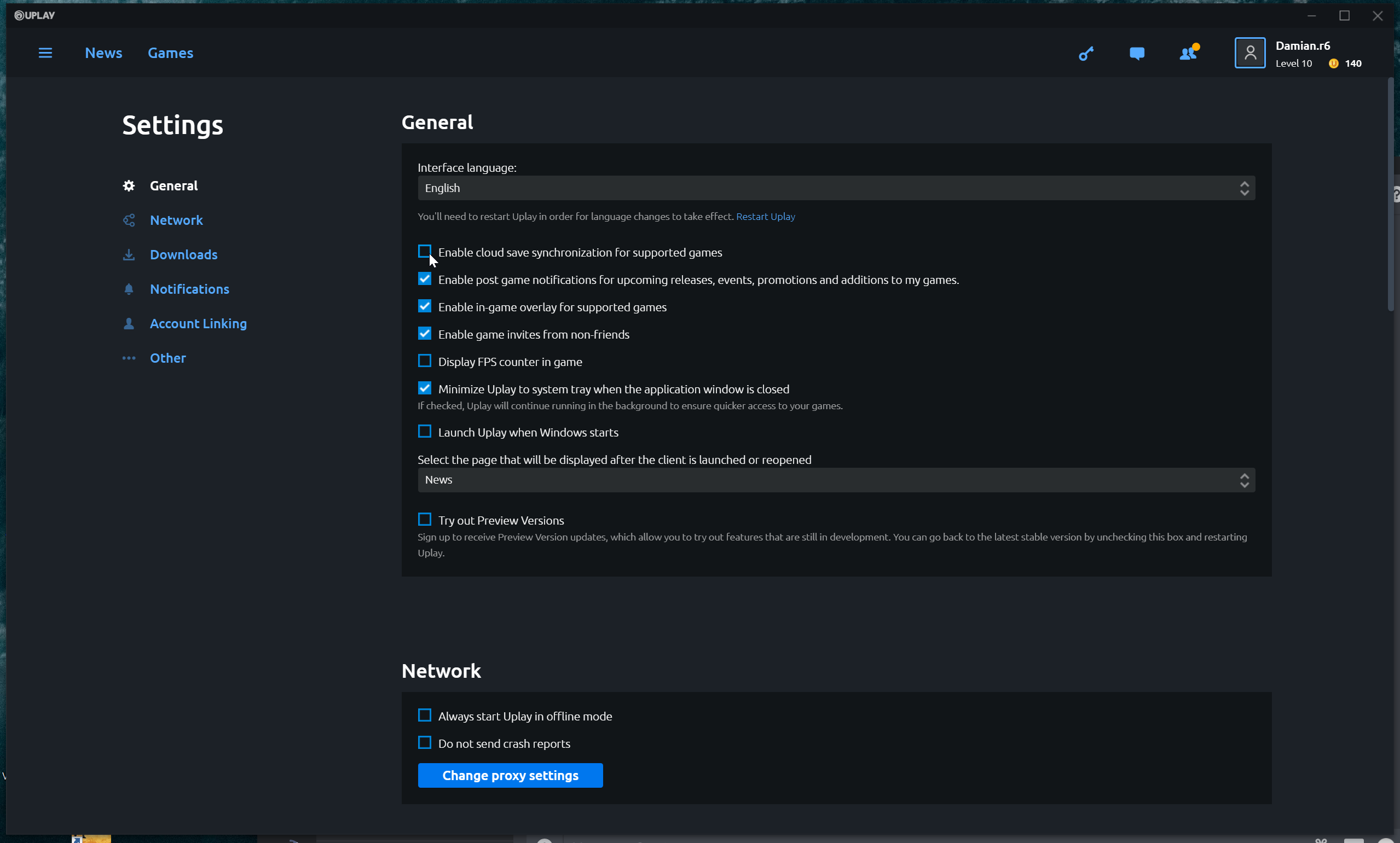Open the startup page News dropdown
The height and width of the screenshot is (843, 1400).
point(836,480)
